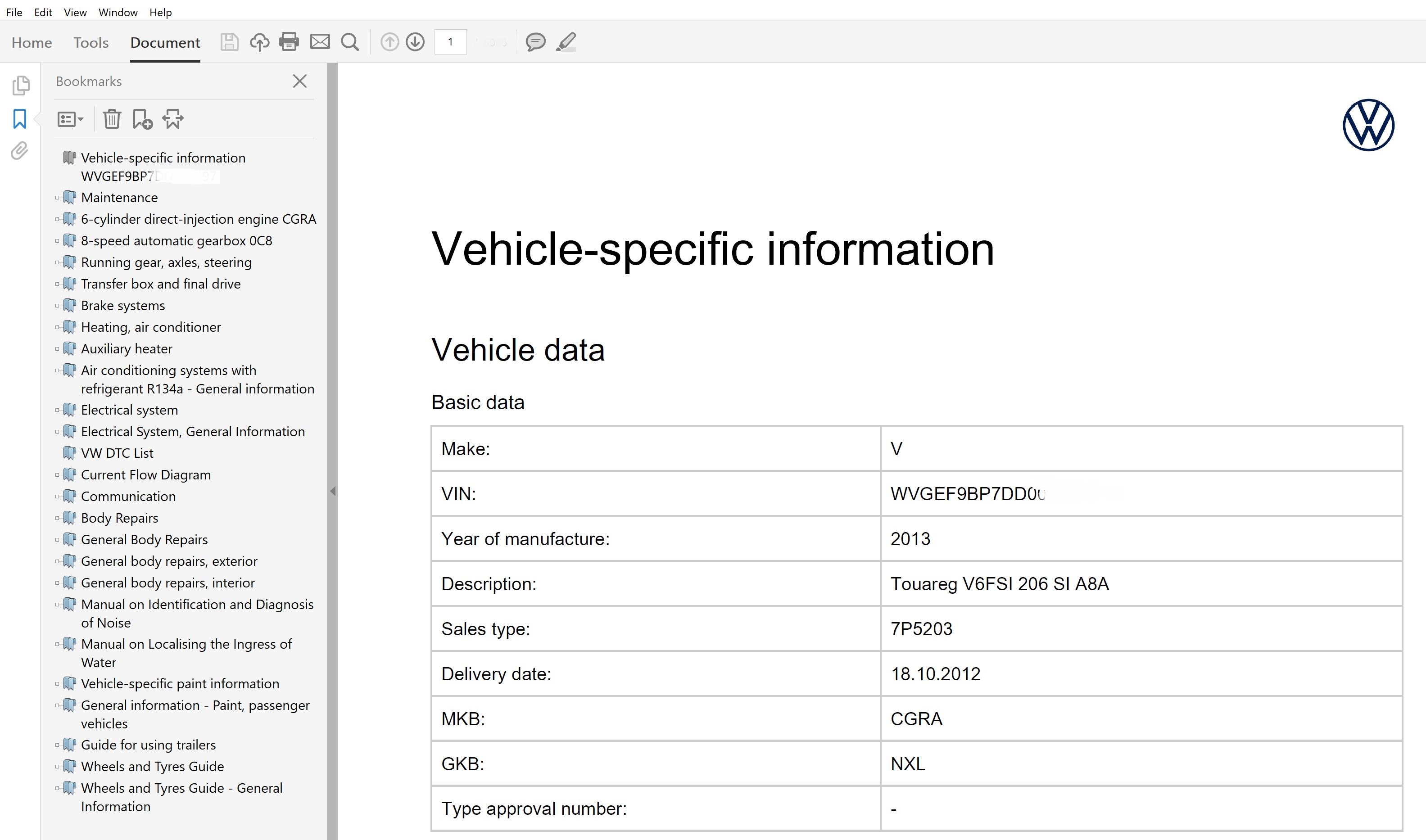Image resolution: width=1426 pixels, height=840 pixels.
Task: Open VW DTC List bookmark
Action: point(117,453)
